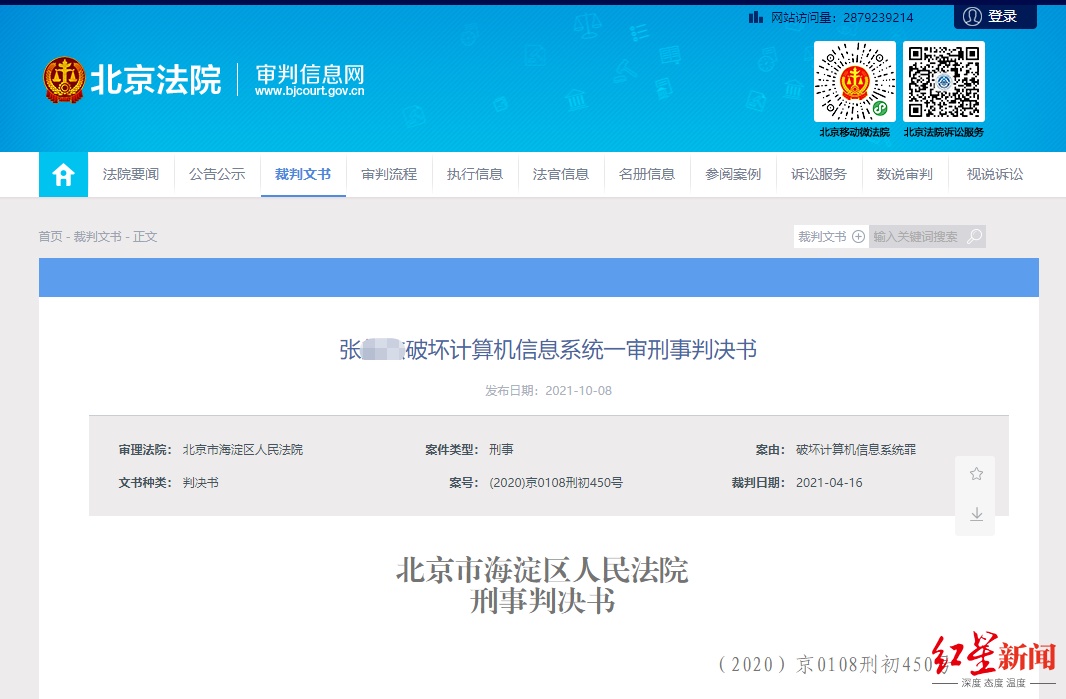Open the 公告公示 menu
Screen dimensions: 1066x699
[x=217, y=174]
